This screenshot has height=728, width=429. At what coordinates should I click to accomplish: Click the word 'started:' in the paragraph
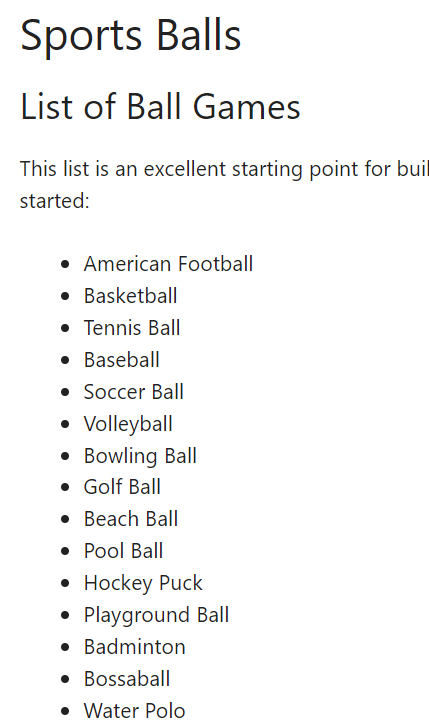point(54,201)
